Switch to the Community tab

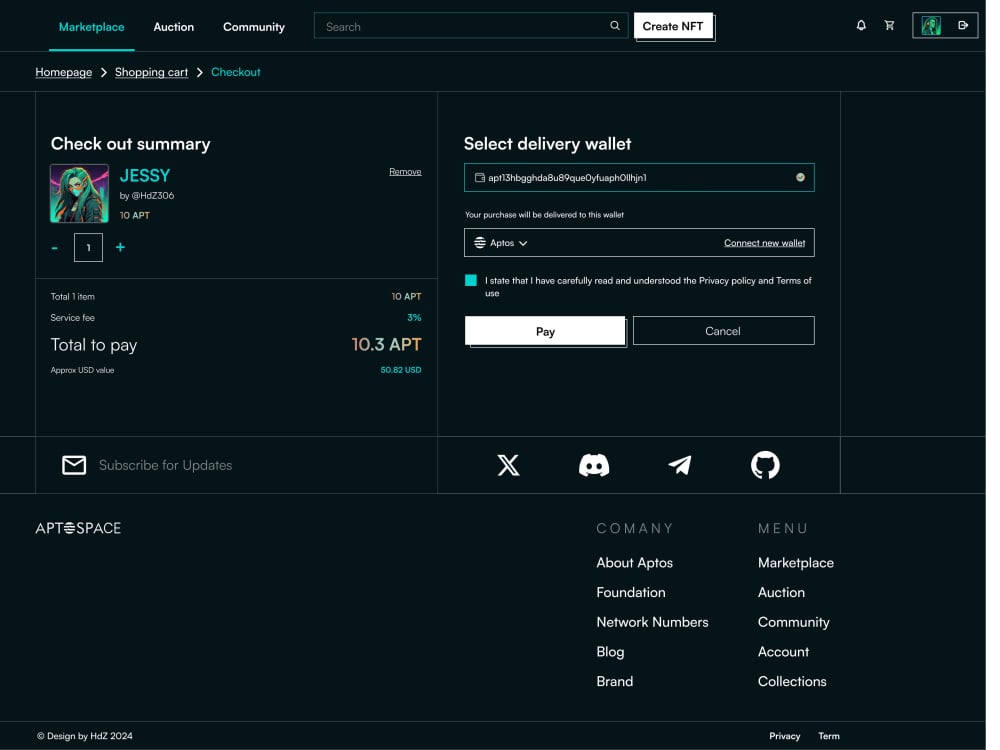tap(254, 27)
